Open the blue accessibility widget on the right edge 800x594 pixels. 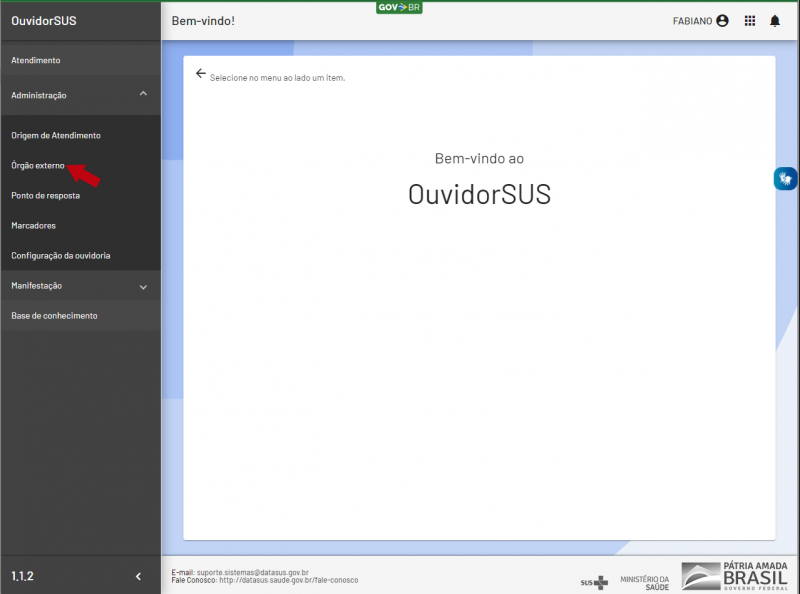click(x=785, y=178)
